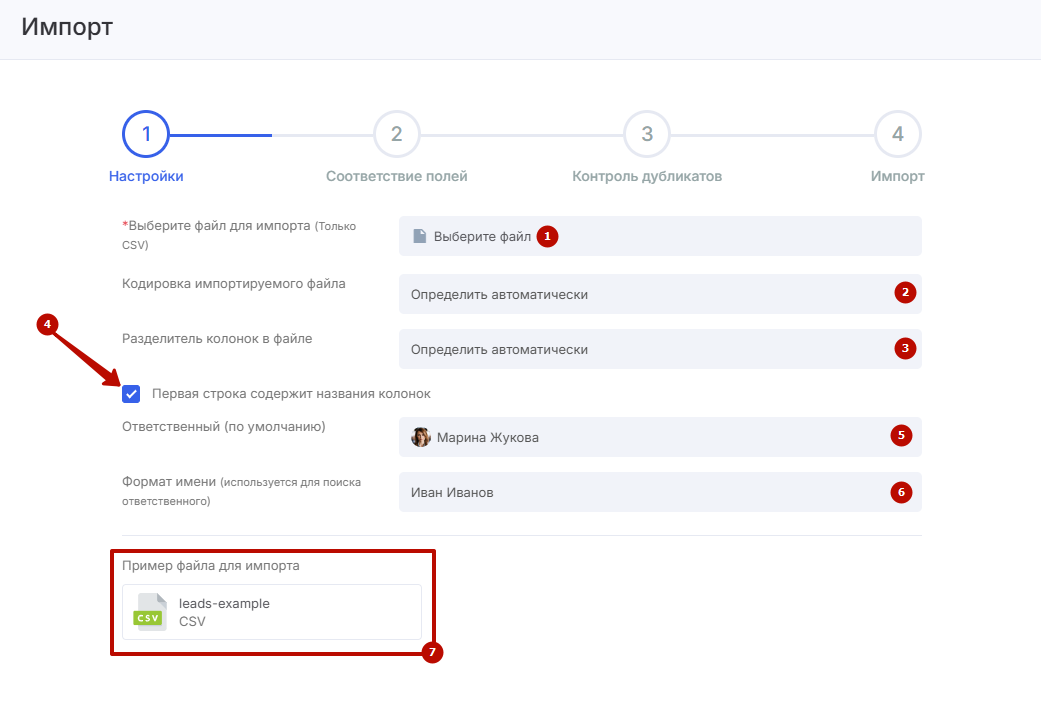Click the Импорт page heading
This screenshot has width=1041, height=713.
click(x=67, y=27)
